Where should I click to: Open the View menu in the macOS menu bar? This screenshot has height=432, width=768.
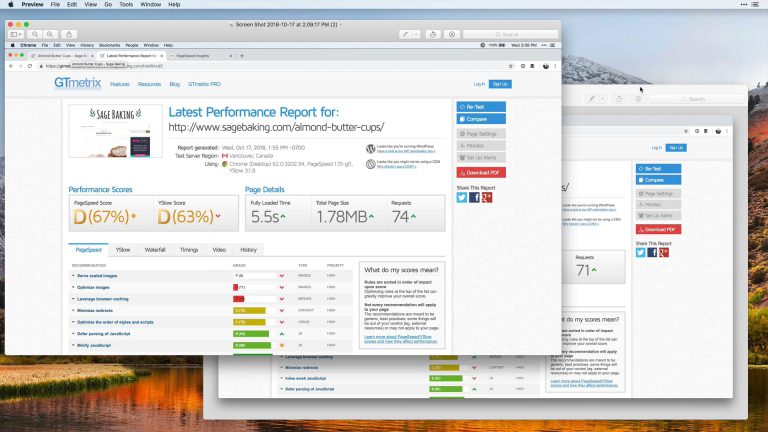click(91, 4)
